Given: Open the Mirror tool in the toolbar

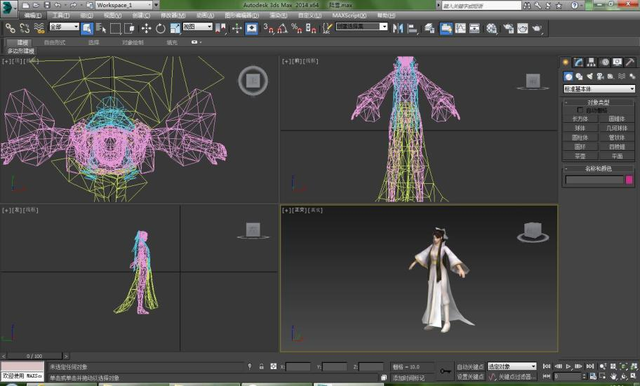Looking at the screenshot, I should [398, 28].
